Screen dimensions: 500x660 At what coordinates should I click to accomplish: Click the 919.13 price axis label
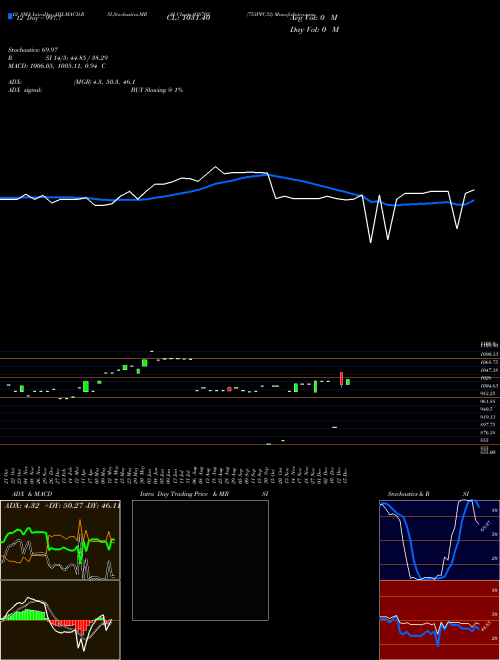point(489,417)
